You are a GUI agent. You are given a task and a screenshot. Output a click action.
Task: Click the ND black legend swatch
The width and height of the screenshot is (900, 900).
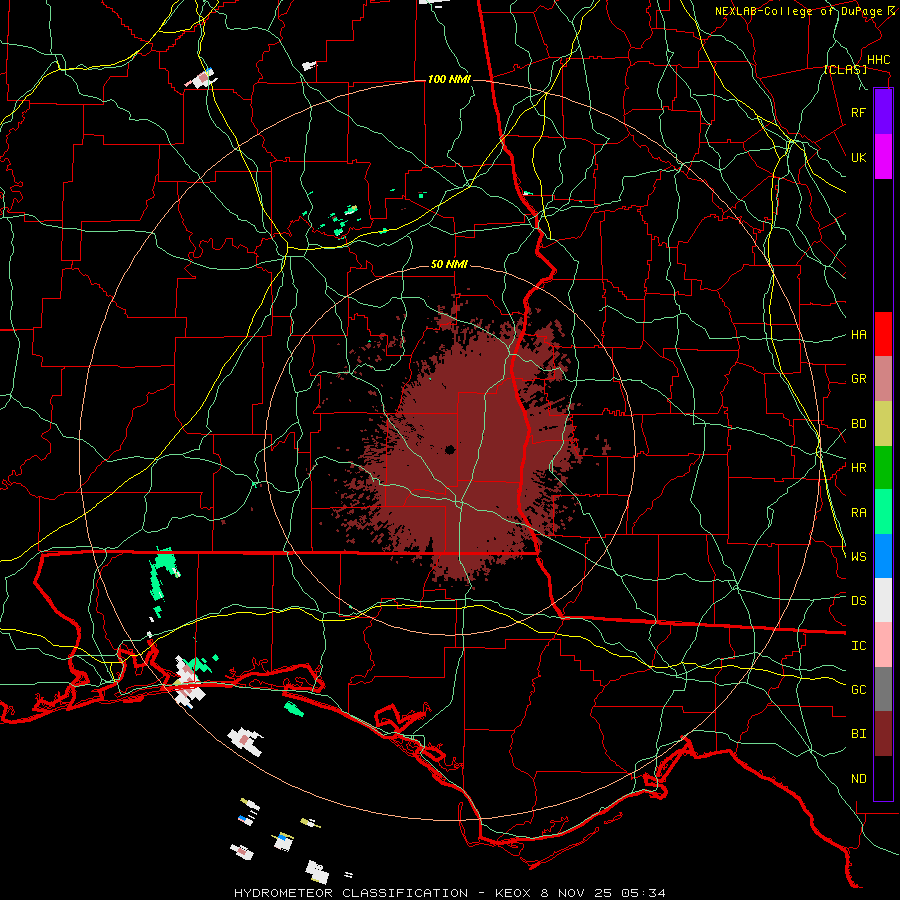[x=883, y=778]
